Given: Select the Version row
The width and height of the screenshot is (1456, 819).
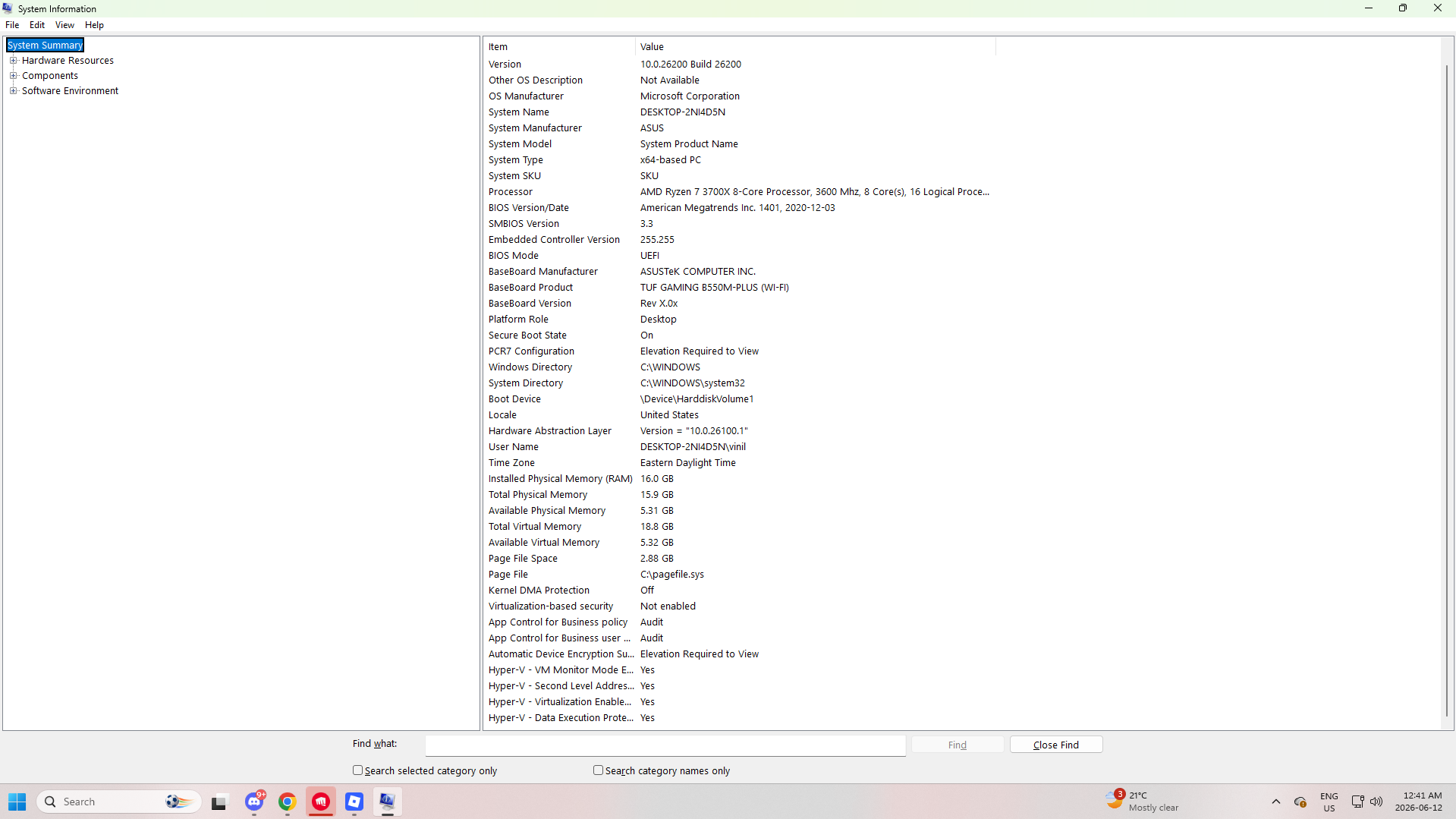Looking at the screenshot, I should (739, 65).
